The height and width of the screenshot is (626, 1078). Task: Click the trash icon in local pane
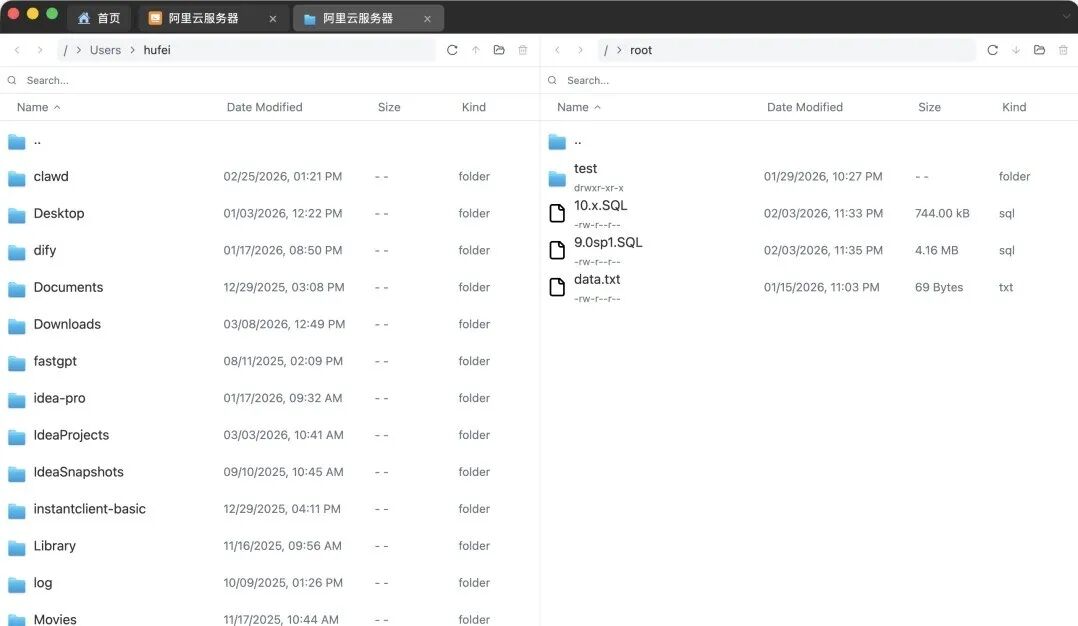coord(522,50)
